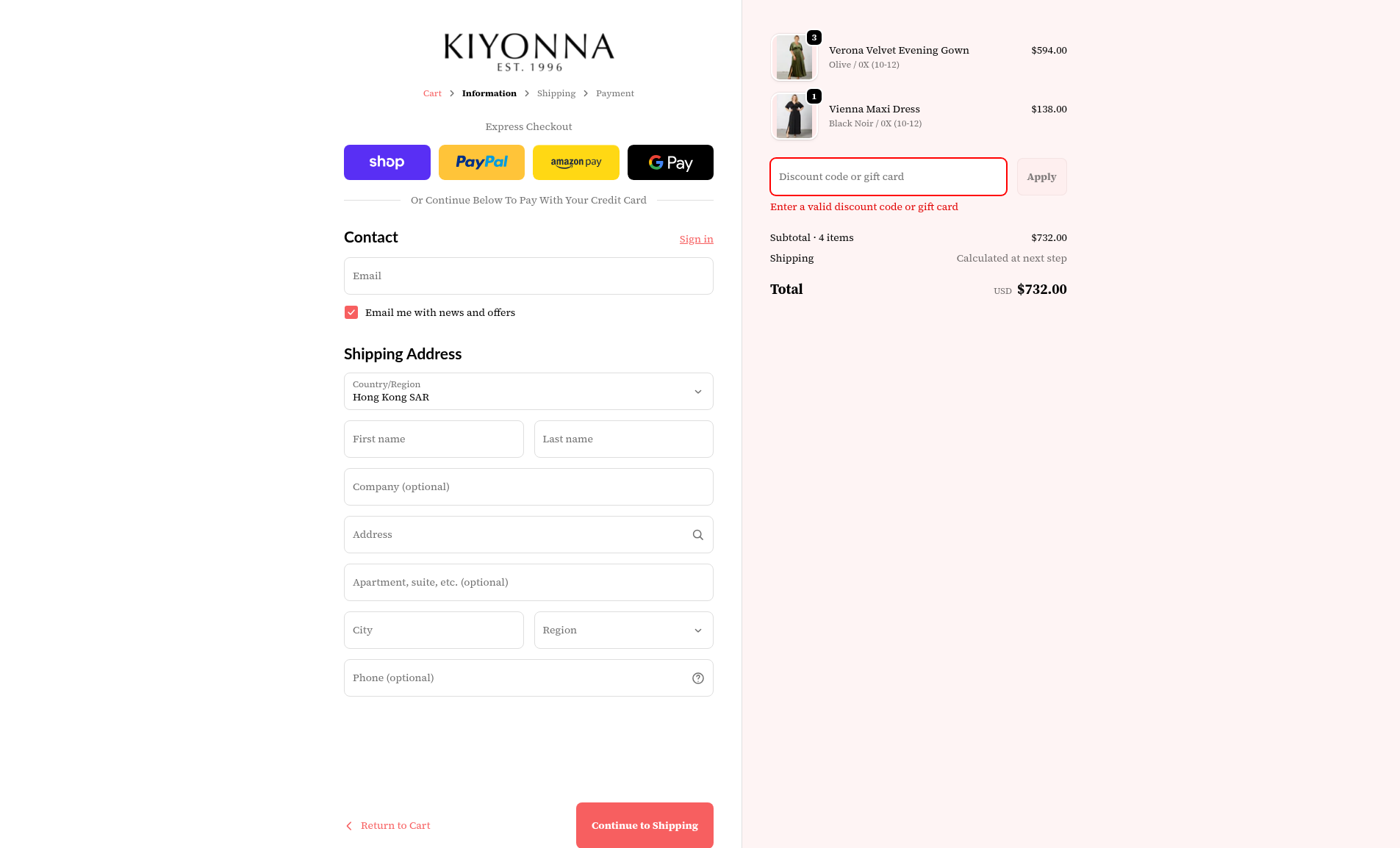Click the Verona Velvet Evening Gown thumbnail
The height and width of the screenshot is (848, 1400).
[794, 57]
